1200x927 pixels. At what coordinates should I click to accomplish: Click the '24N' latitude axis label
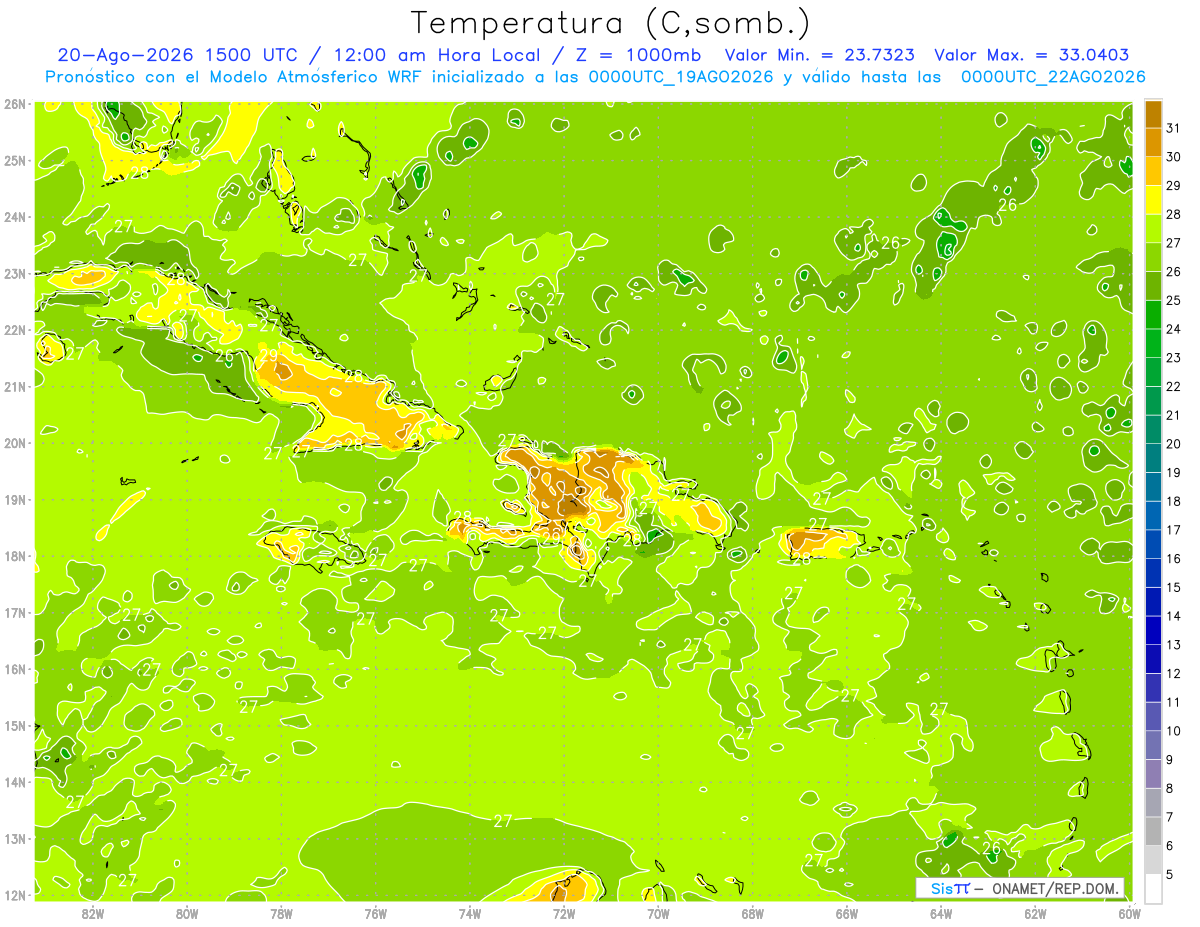pyautogui.click(x=15, y=217)
